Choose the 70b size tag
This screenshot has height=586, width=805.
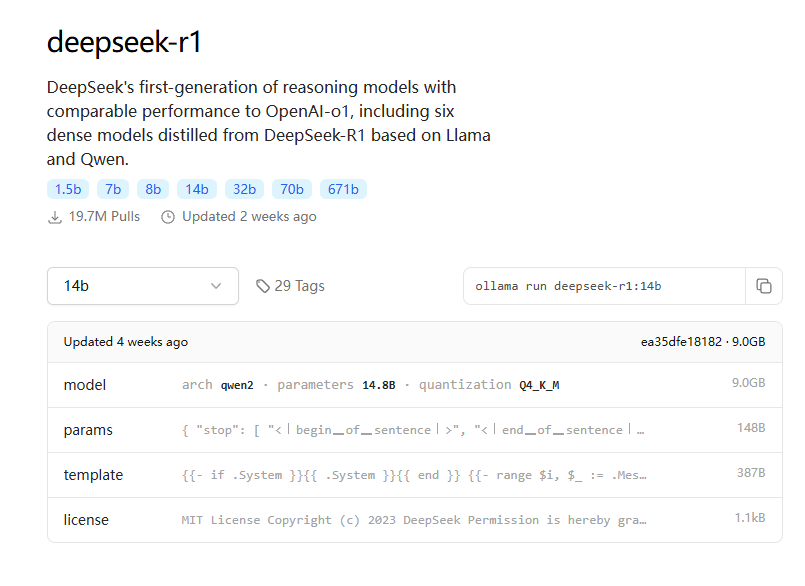tap(292, 189)
